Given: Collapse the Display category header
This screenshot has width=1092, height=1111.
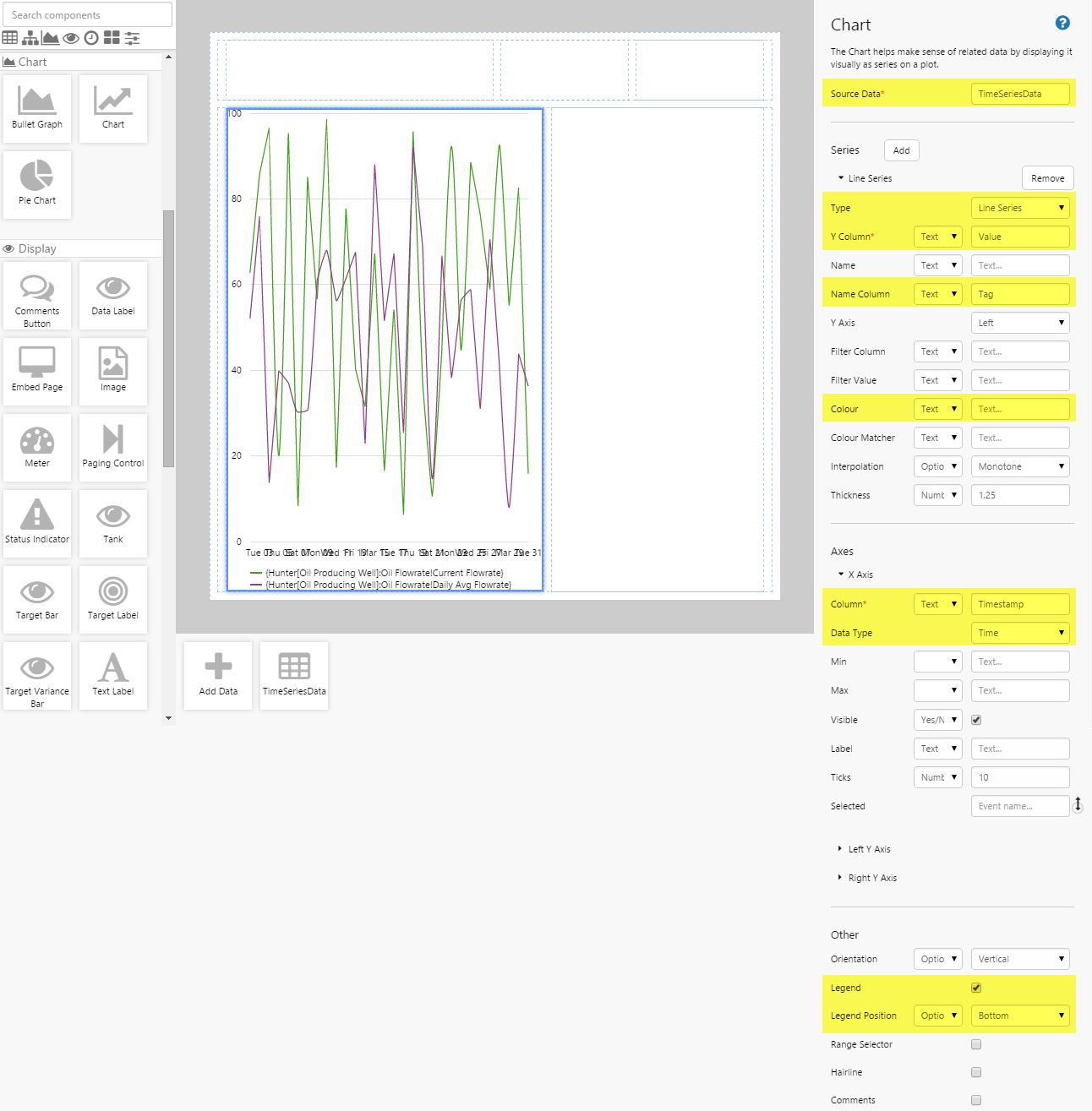Looking at the screenshot, I should click(37, 248).
